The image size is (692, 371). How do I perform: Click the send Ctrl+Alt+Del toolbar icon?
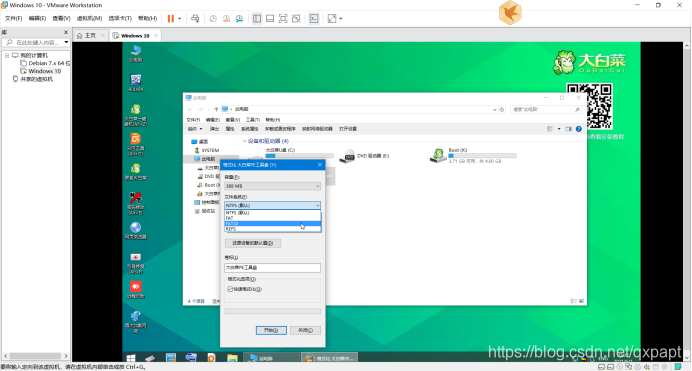(195, 19)
